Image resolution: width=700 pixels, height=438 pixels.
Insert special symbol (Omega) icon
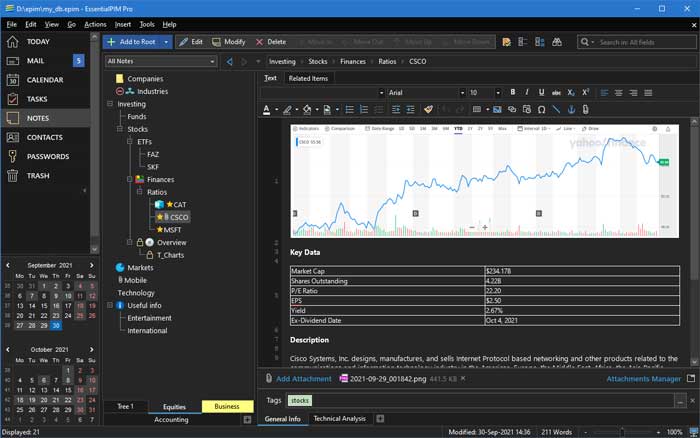(542, 109)
